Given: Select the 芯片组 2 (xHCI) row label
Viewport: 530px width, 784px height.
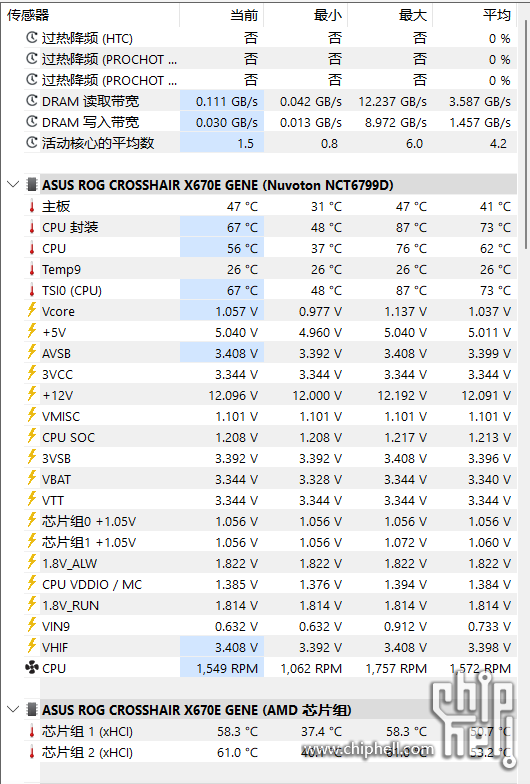Looking at the screenshot, I should (x=88, y=752).
